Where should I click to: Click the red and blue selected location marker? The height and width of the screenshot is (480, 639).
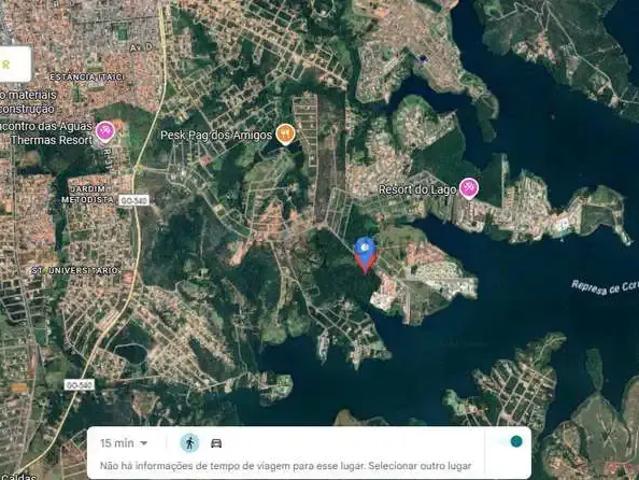365,255
